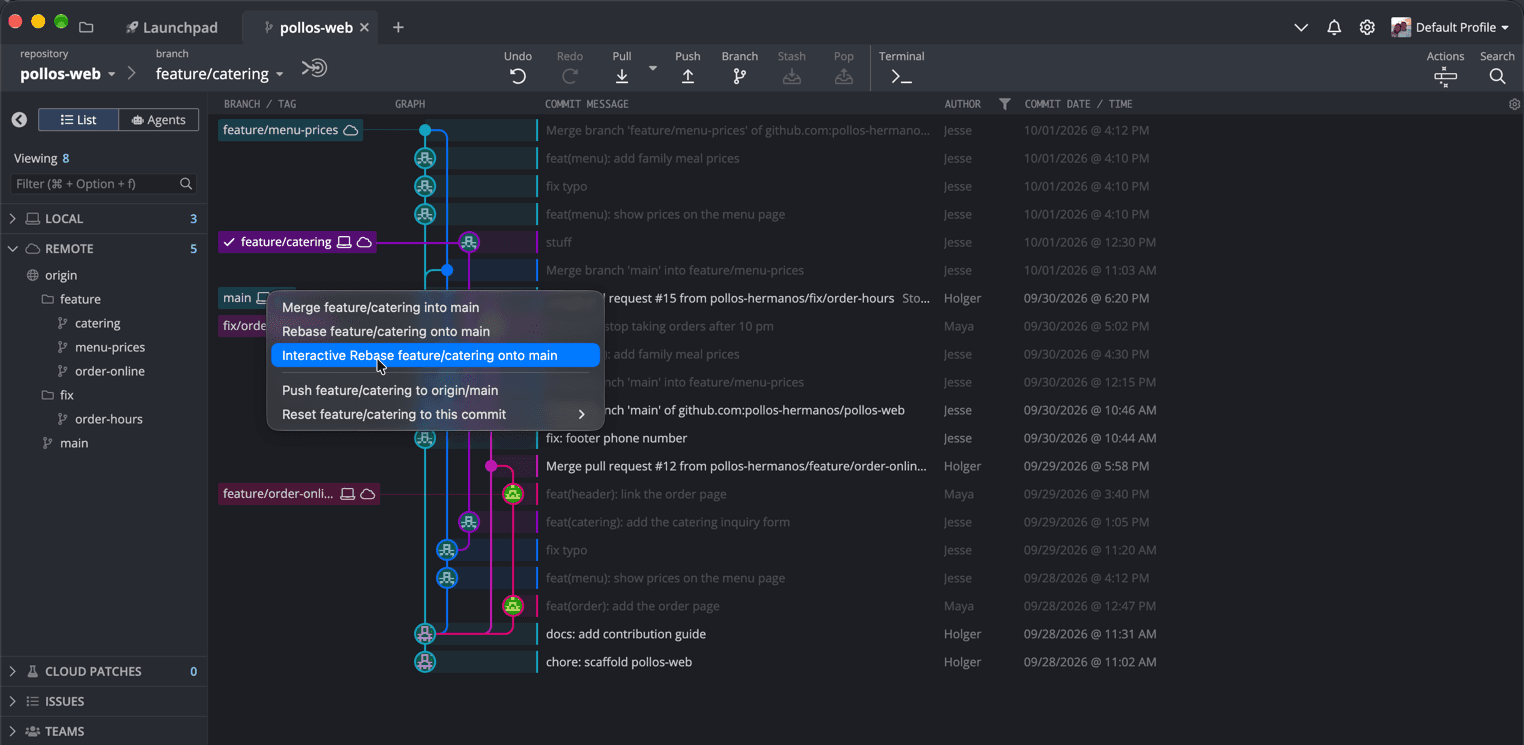Switch left panel to Agents view
Image resolution: width=1524 pixels, height=745 pixels.
click(x=159, y=120)
